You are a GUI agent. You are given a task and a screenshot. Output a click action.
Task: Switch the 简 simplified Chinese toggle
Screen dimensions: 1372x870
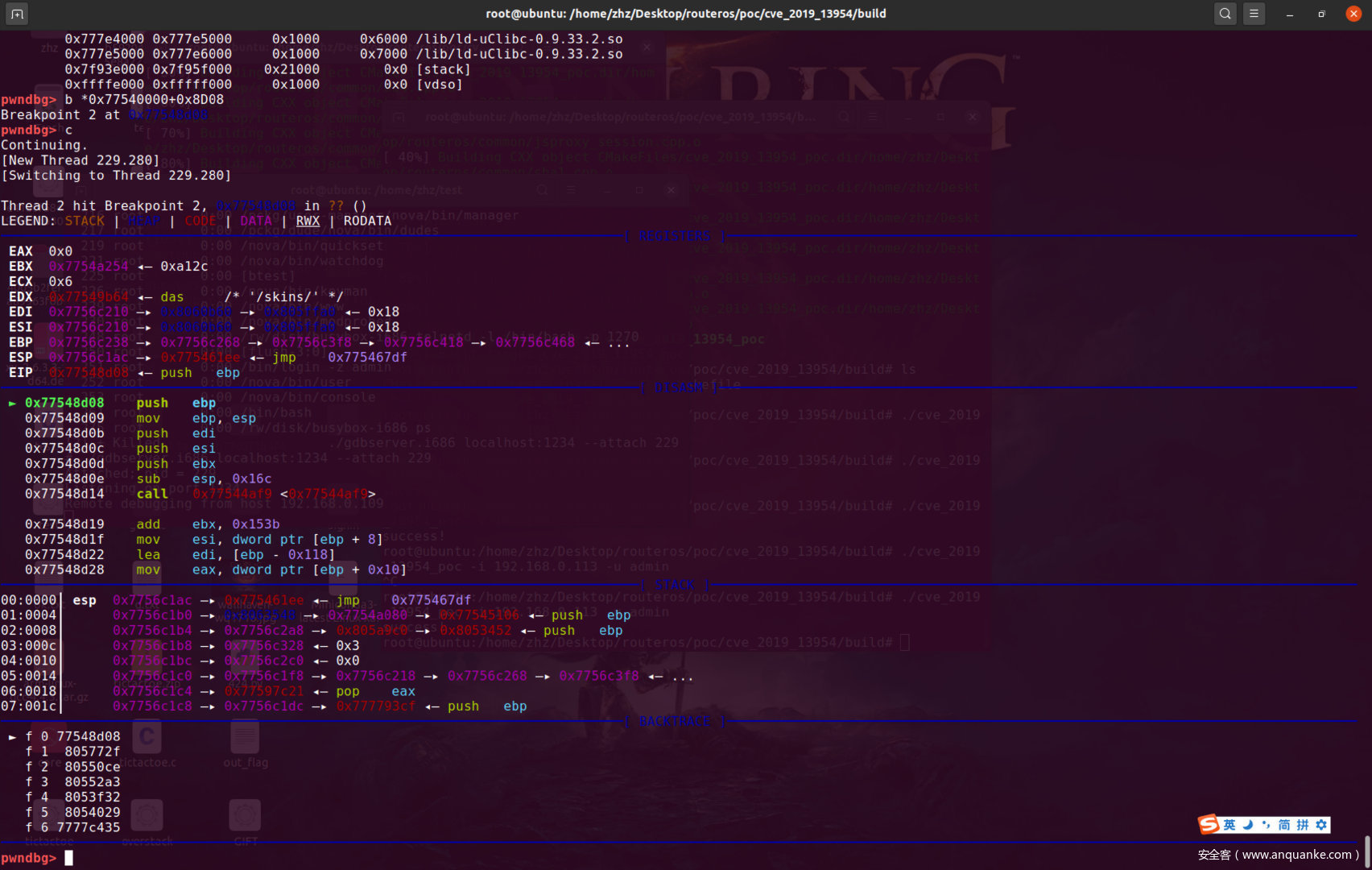tap(1284, 825)
